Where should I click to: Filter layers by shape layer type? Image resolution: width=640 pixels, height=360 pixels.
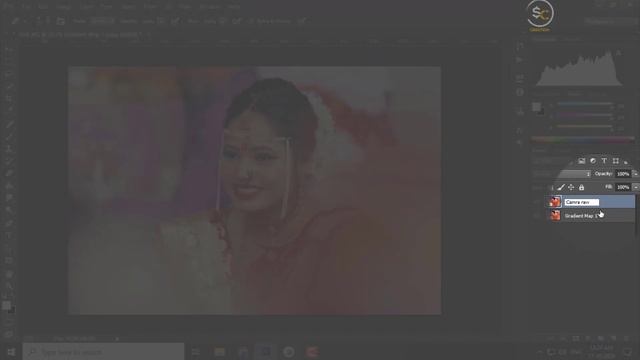(x=616, y=161)
